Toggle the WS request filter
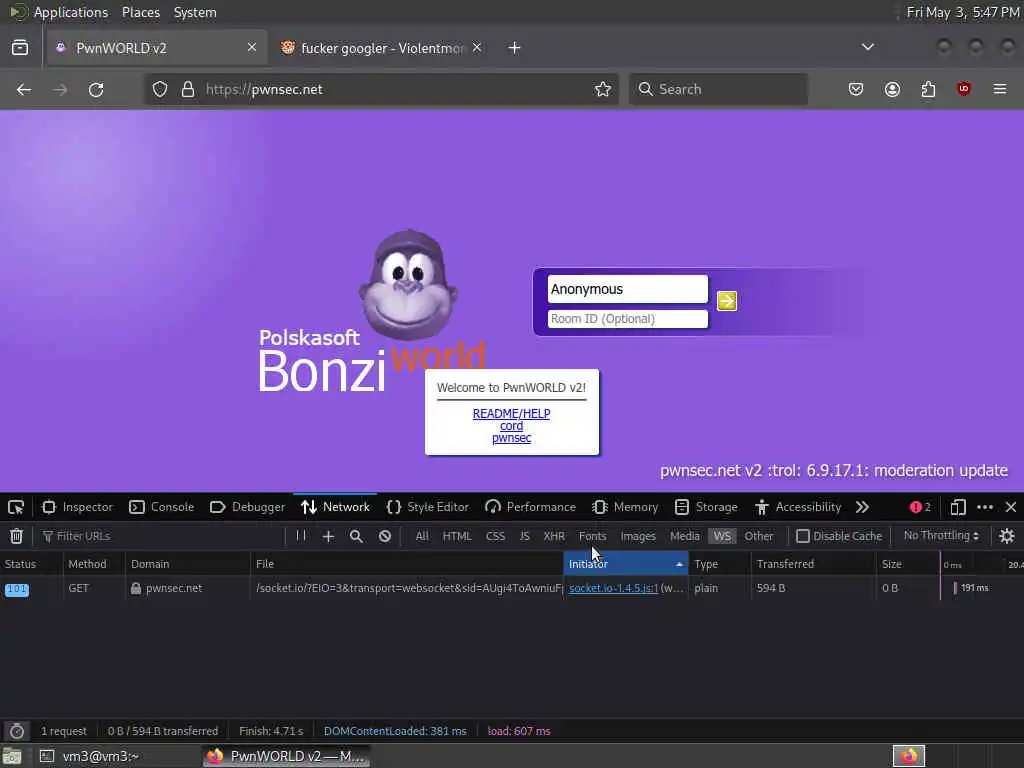The image size is (1024, 768). pyautogui.click(x=722, y=536)
